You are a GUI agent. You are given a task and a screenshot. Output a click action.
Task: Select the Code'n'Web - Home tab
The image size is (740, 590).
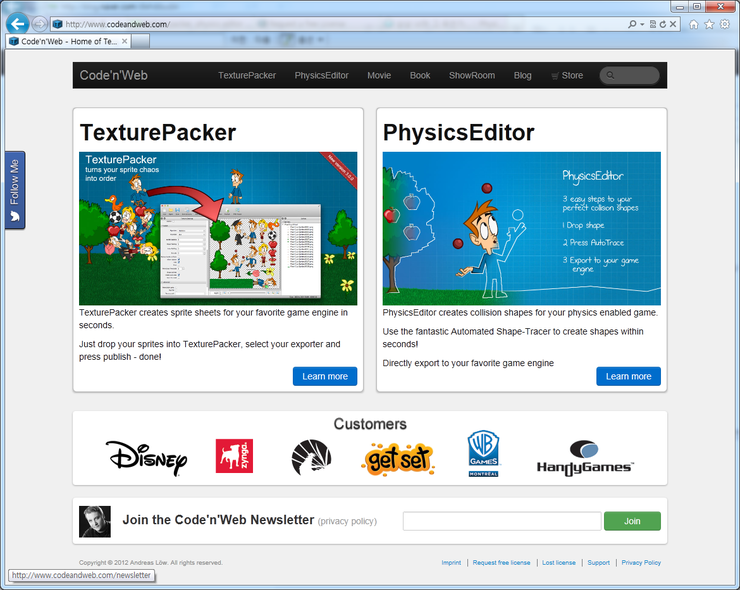[68, 41]
